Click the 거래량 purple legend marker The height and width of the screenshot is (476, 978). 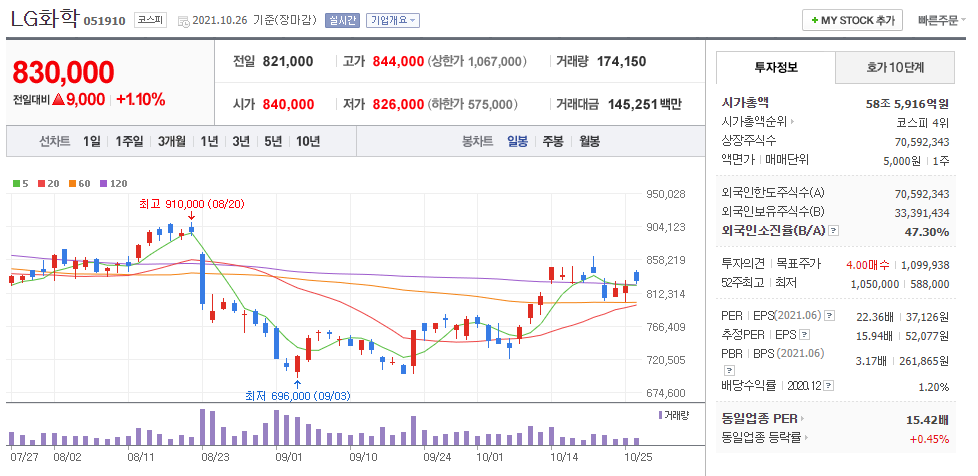tap(660, 415)
